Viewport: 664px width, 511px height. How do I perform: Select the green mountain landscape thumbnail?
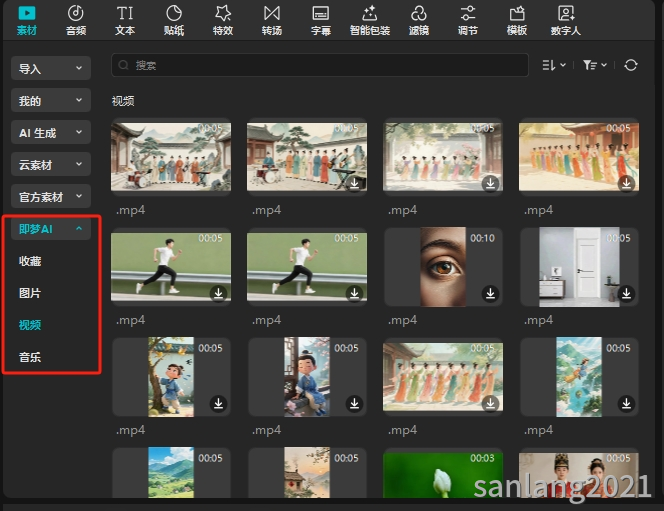[x=171, y=472]
